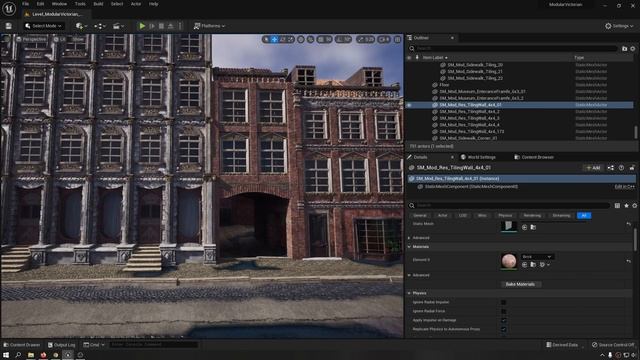
Task: Select SM_Mod_Res_TilingWall_4x4_2 in the Outliner
Action: [469, 111]
